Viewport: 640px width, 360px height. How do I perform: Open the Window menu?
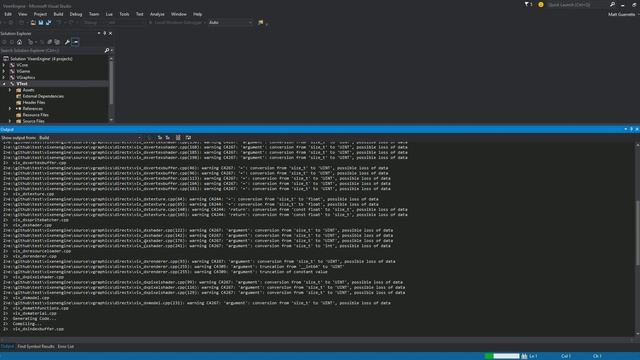tap(179, 14)
